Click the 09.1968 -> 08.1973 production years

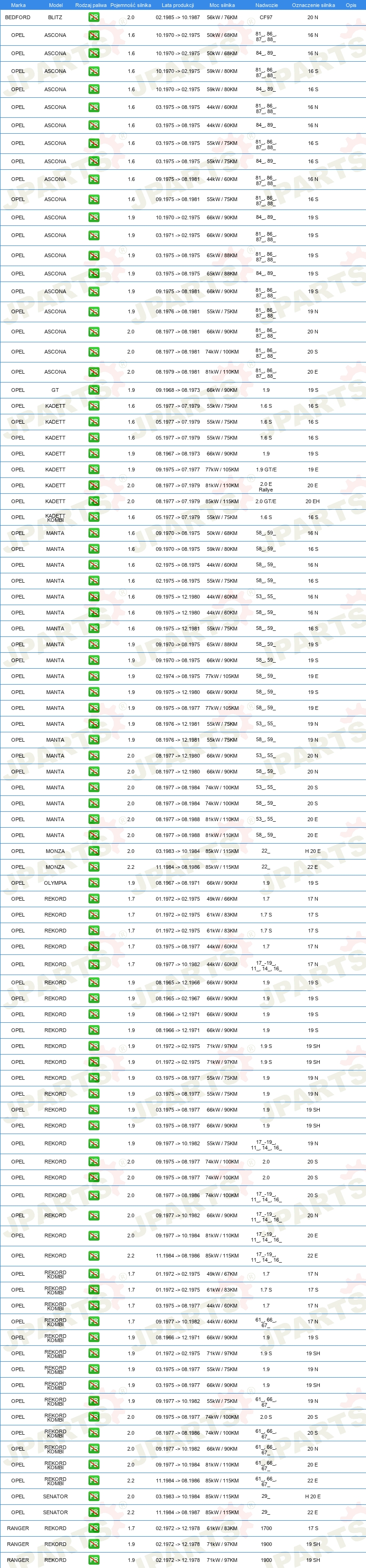click(x=178, y=390)
